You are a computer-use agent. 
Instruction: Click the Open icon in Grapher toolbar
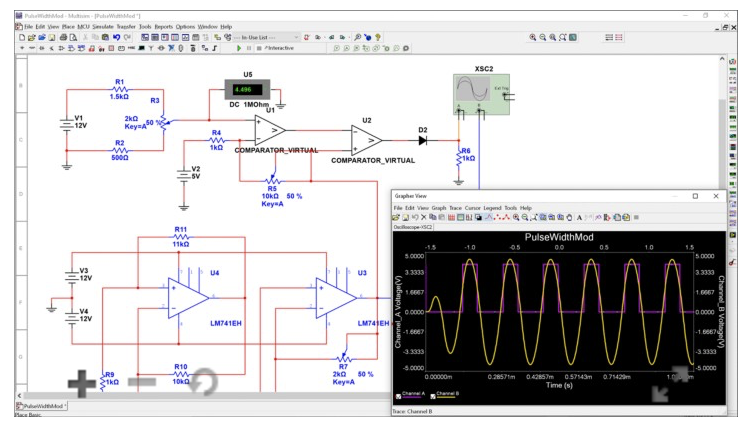396,218
